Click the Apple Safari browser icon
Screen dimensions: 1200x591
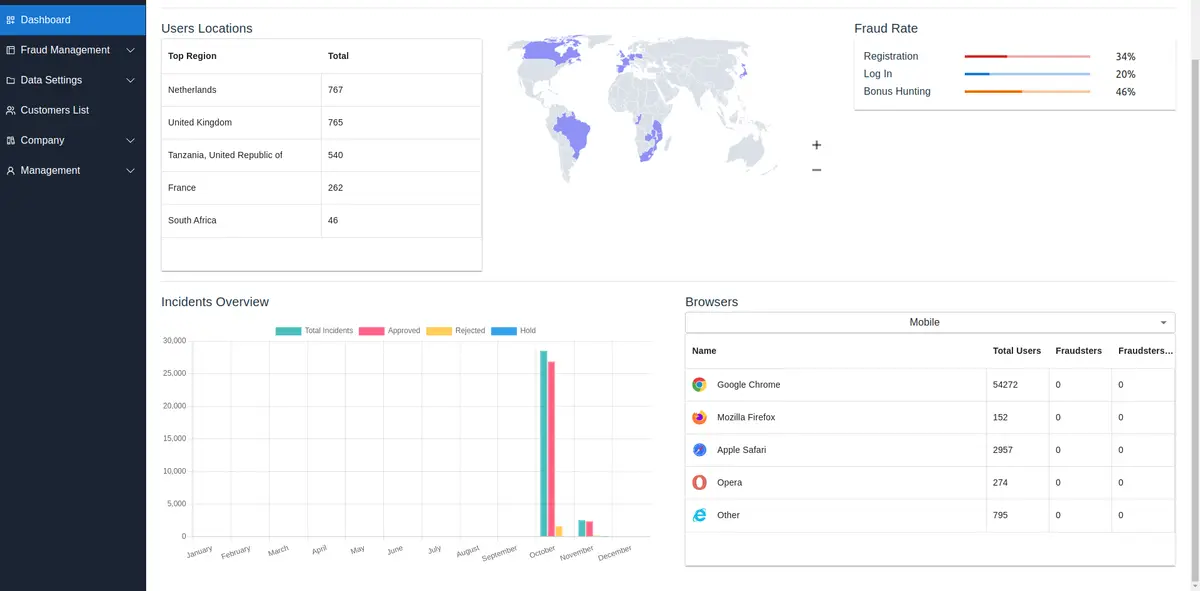tap(699, 449)
